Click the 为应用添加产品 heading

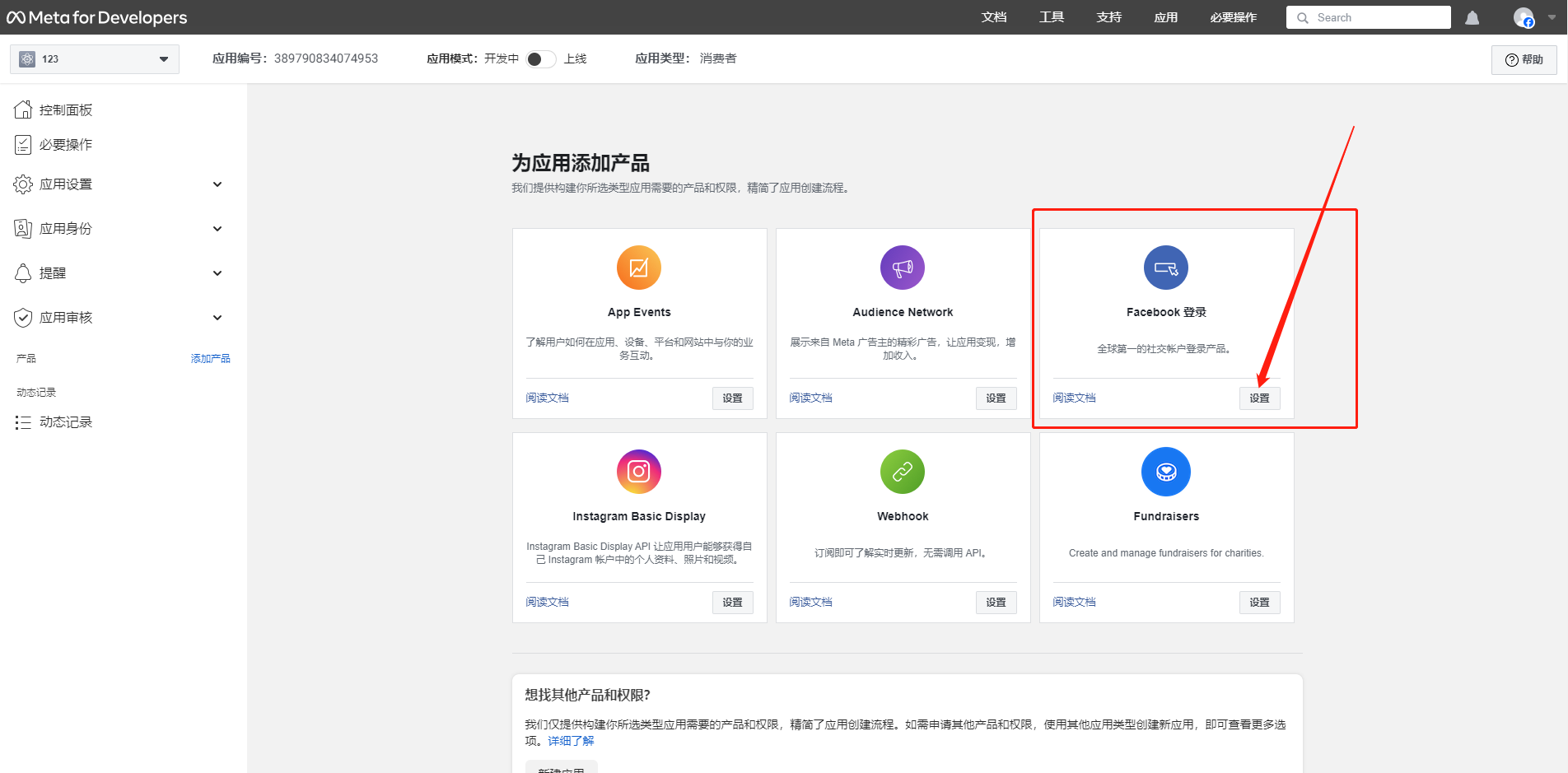(581, 163)
